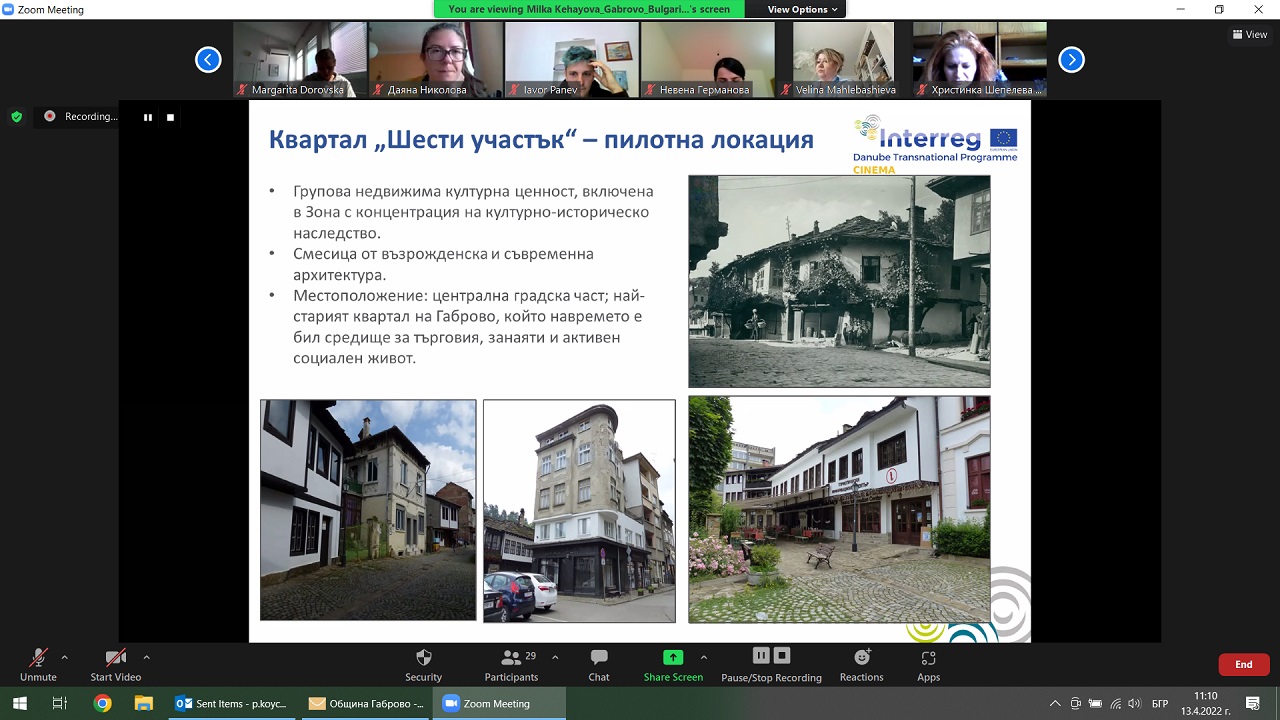Show next participants with the right arrow
This screenshot has width=1280, height=720.
[x=1071, y=60]
